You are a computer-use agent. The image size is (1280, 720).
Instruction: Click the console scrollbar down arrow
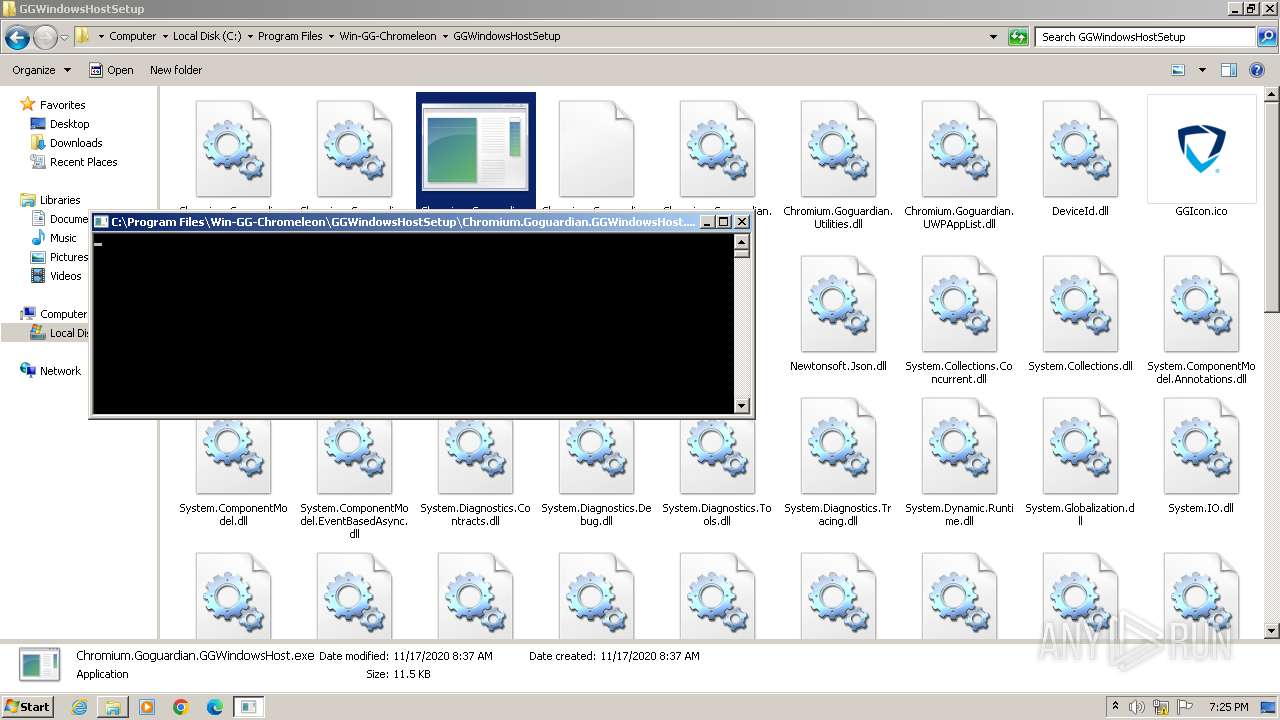[x=741, y=405]
